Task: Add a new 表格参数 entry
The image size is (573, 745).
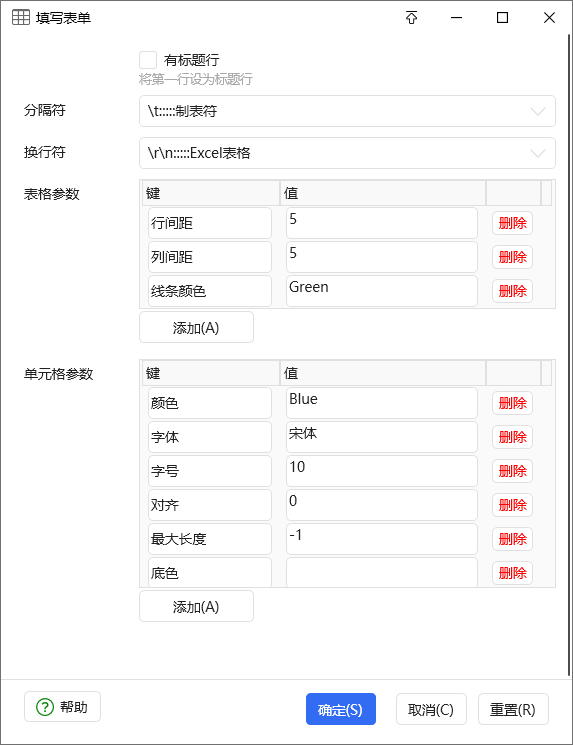Action: tap(196, 327)
